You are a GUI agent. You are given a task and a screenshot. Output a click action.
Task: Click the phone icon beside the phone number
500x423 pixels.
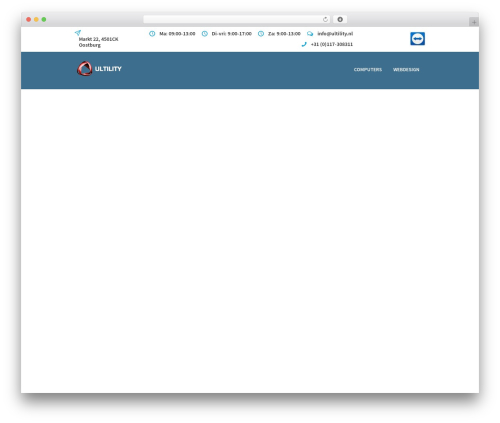tap(304, 44)
